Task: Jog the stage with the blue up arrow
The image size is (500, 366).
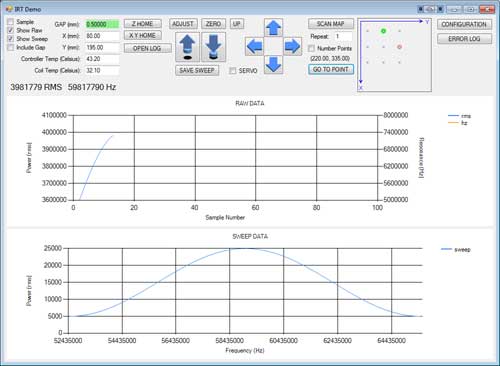Action: pyautogui.click(x=273, y=28)
